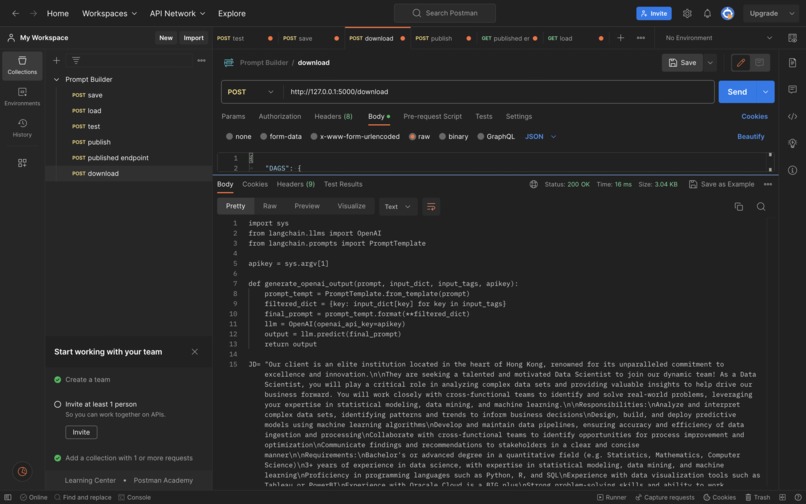Open documentation icon in right sidebar

[x=792, y=63]
